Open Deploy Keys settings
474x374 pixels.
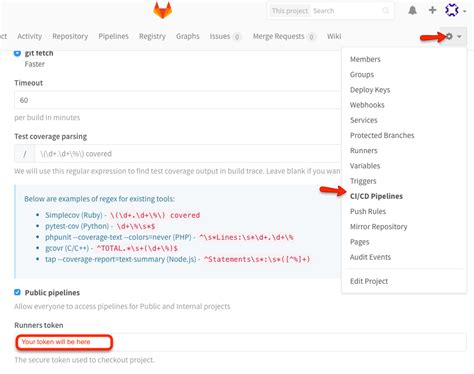click(x=370, y=90)
